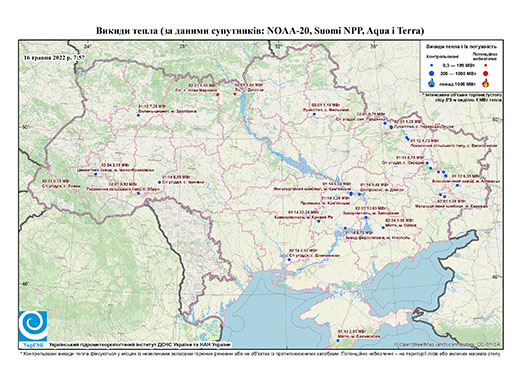Click the 'Запоріжсталь, м. Запоріжжя' label

371,213
